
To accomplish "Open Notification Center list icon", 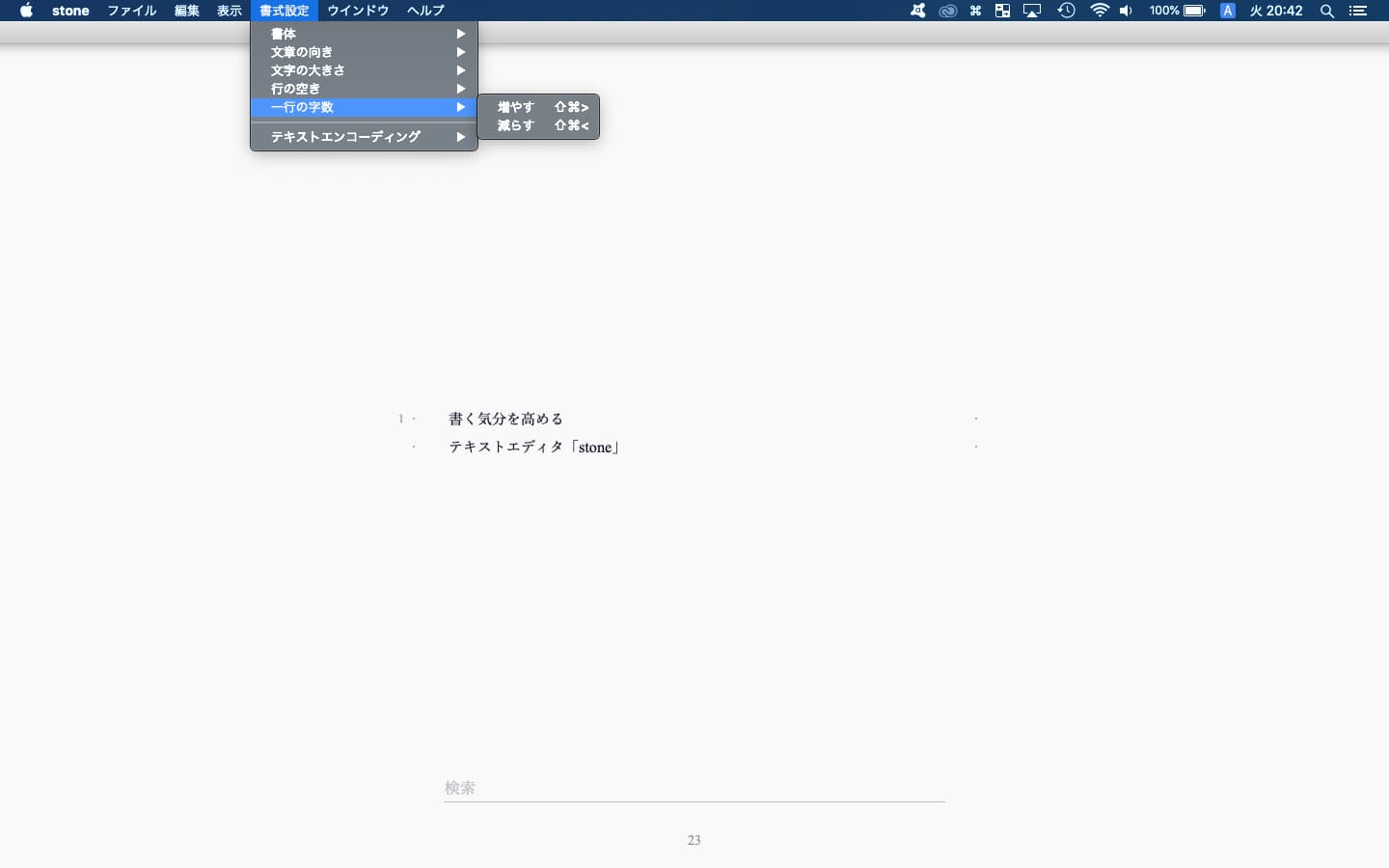I will click(x=1358, y=11).
